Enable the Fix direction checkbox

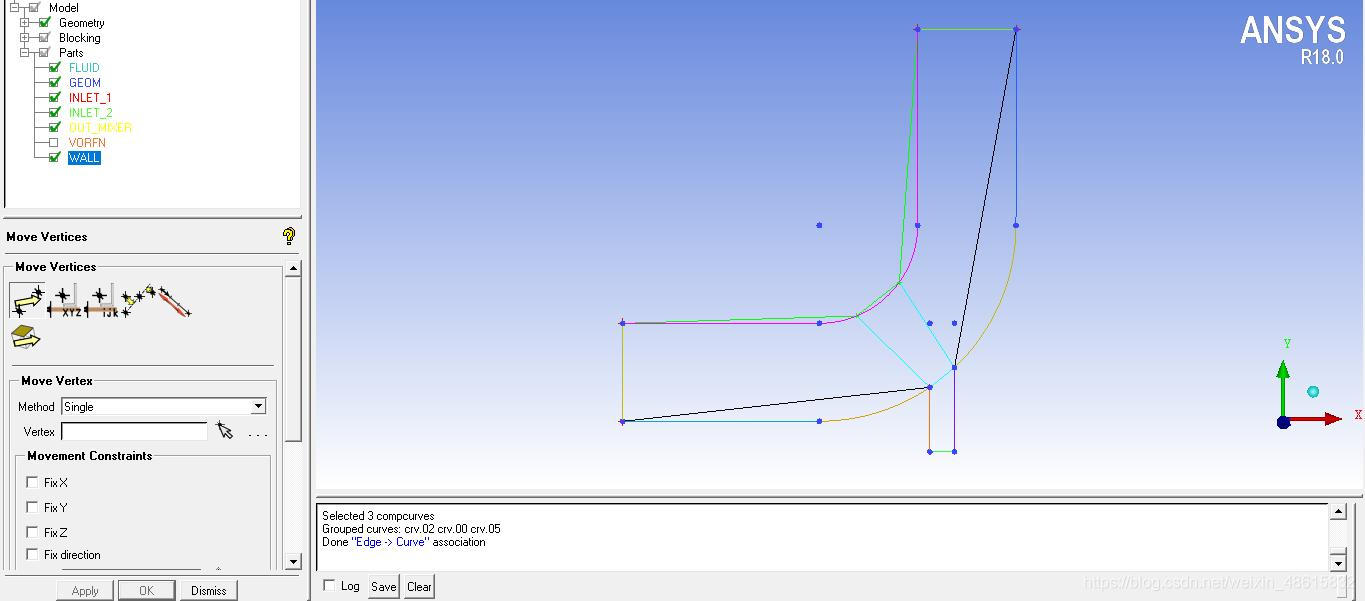(32, 554)
